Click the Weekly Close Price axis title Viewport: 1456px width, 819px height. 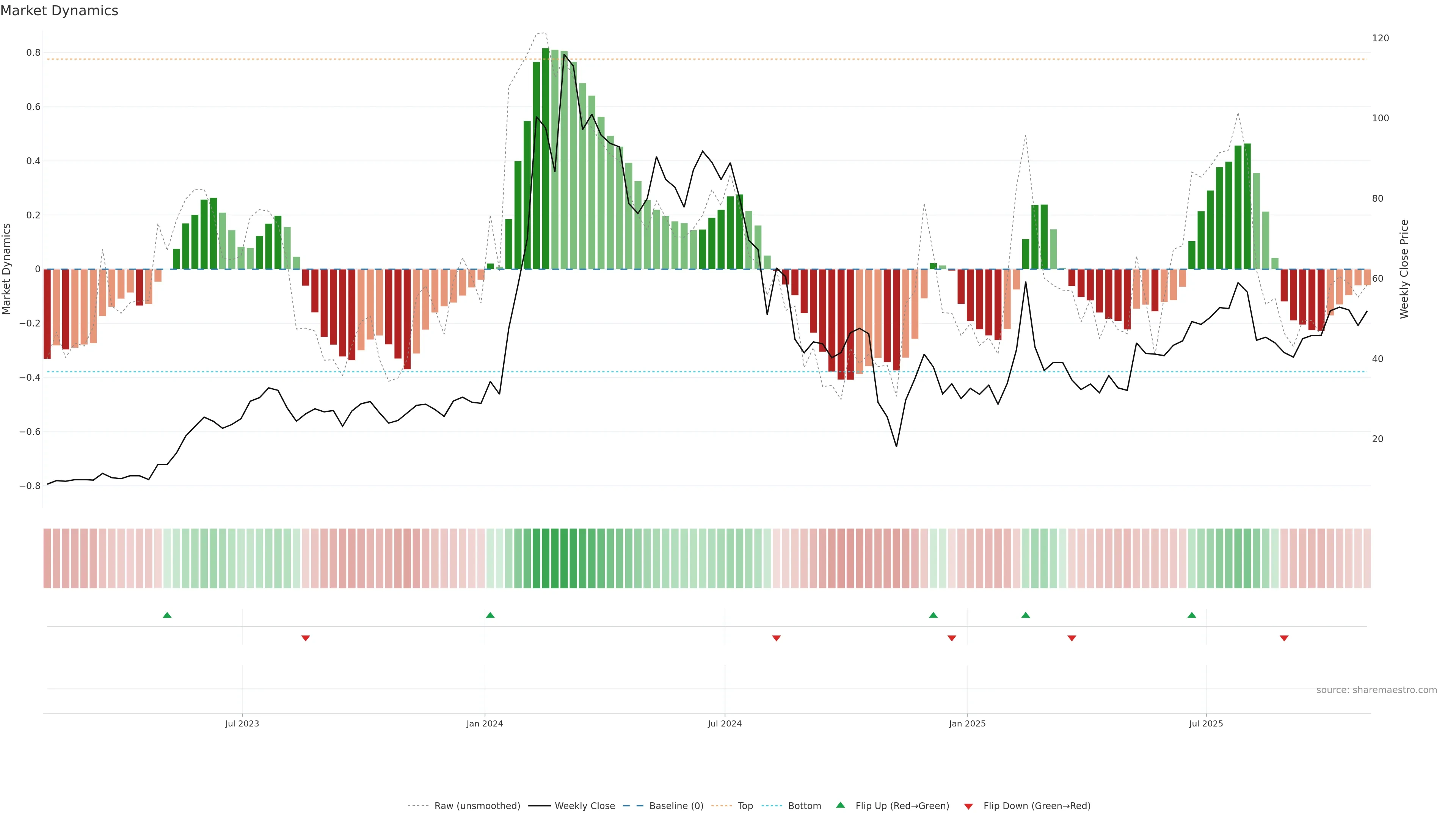coord(1404,269)
